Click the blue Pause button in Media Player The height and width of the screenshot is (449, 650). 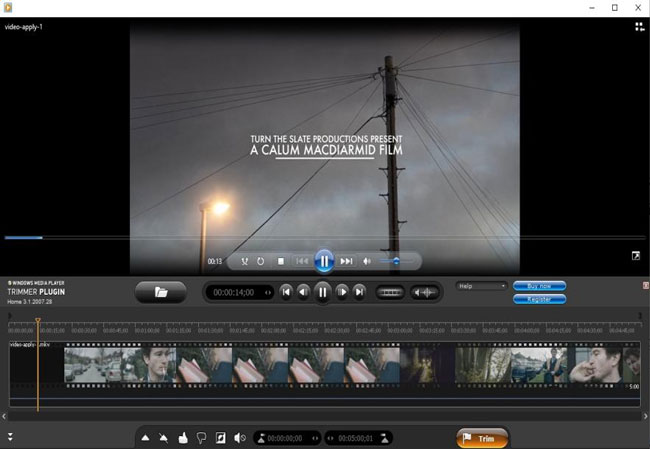324,261
